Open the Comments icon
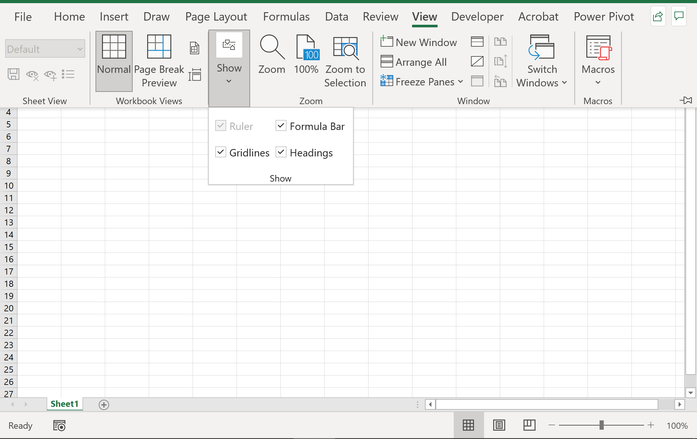The image size is (697, 439). point(678,17)
